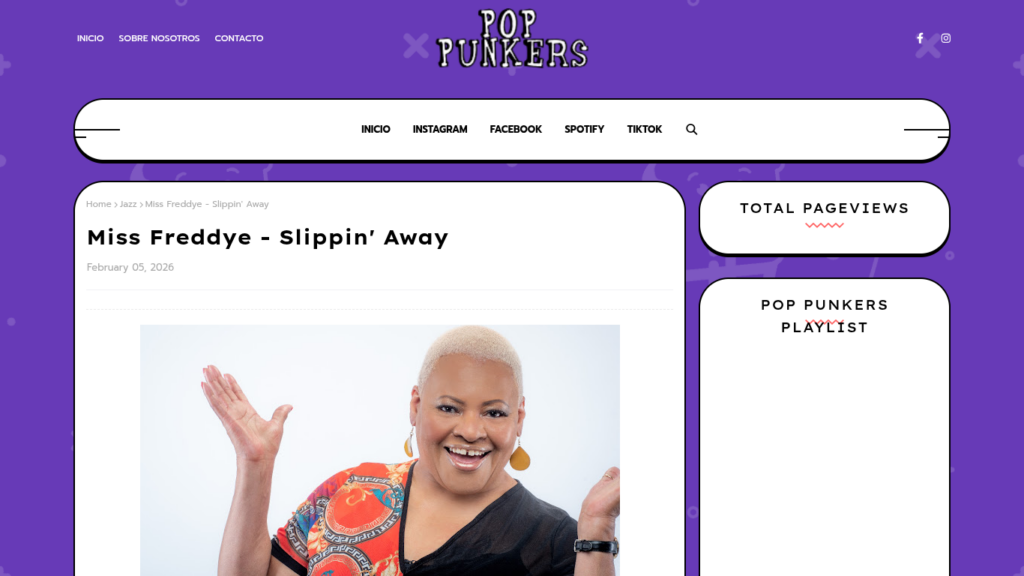1024x576 pixels.
Task: Open Sobre Nosotros page
Action: pyautogui.click(x=159, y=38)
